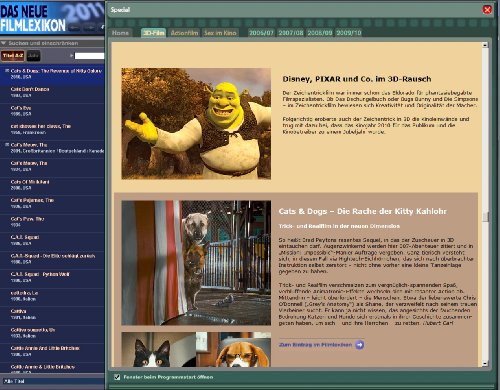Click the Shrek image
This screenshot has width=500, height=390.
pos(196,124)
